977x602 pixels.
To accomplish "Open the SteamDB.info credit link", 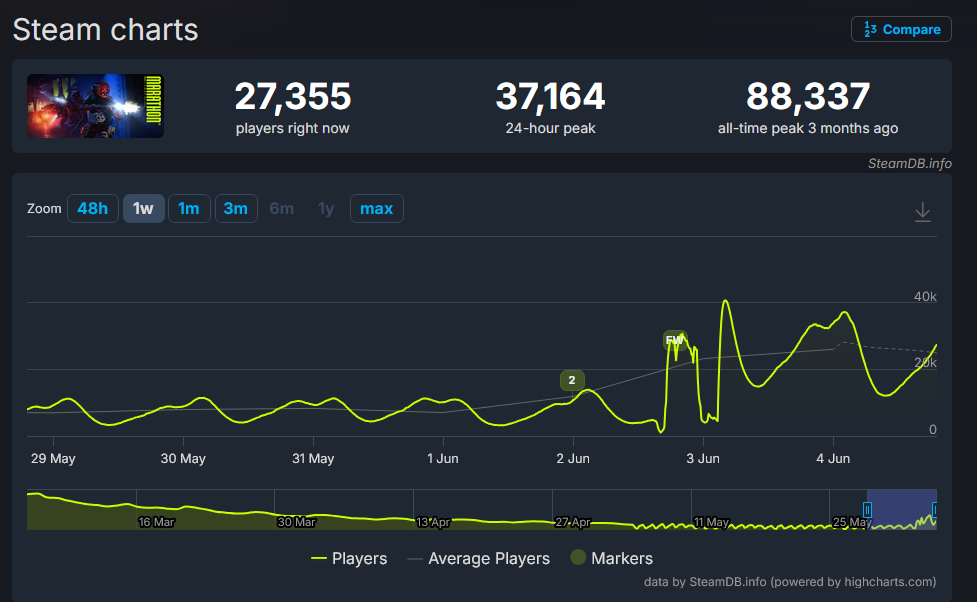I will [909, 163].
